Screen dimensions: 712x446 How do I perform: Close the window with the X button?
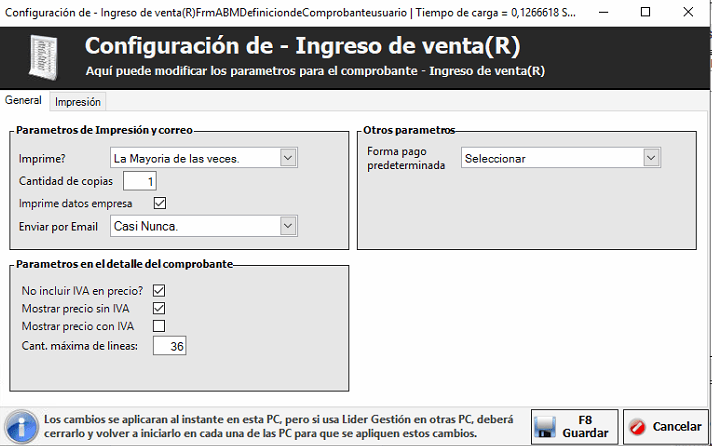pyautogui.click(x=690, y=12)
